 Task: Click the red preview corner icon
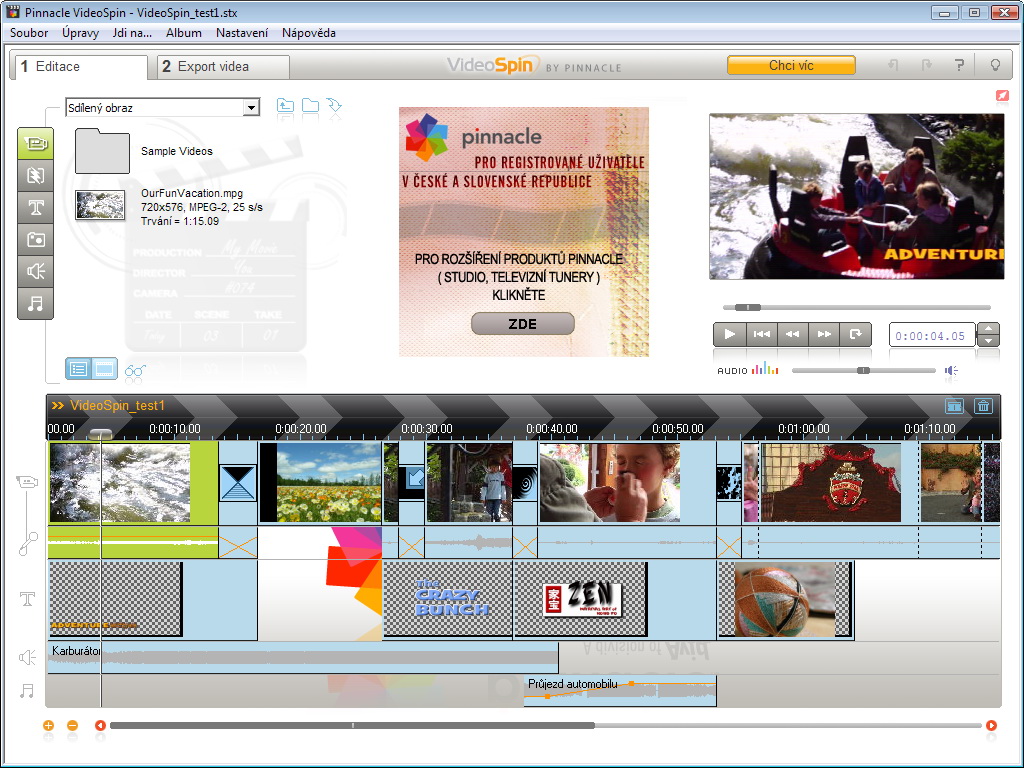pos(1002,96)
